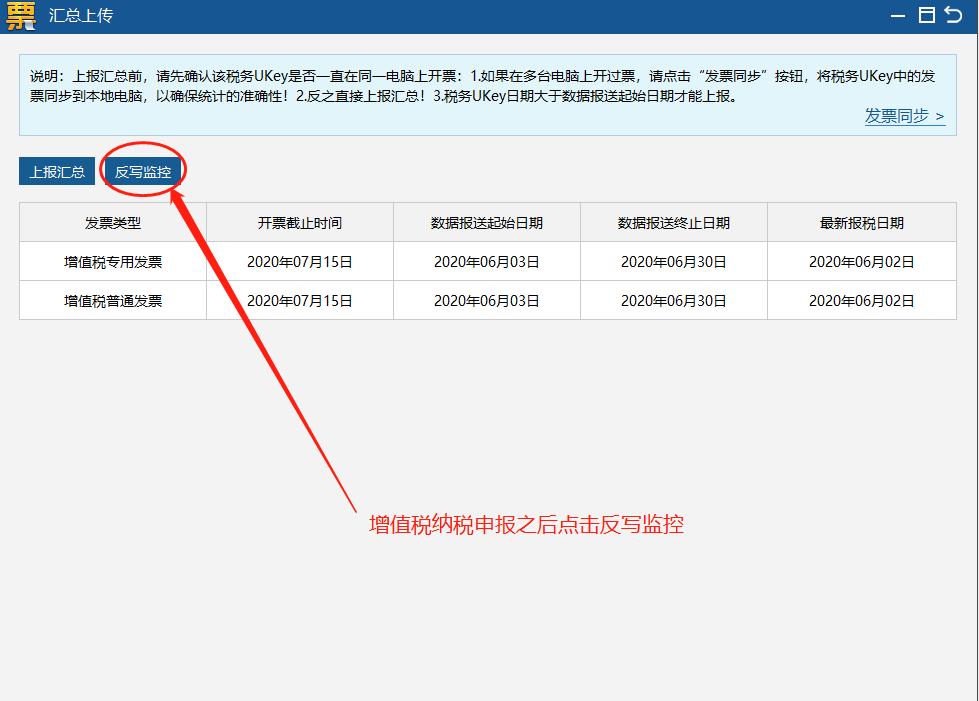
Task: Click 2020年06月30日 ending date for 增值税专用发票
Action: 672,261
